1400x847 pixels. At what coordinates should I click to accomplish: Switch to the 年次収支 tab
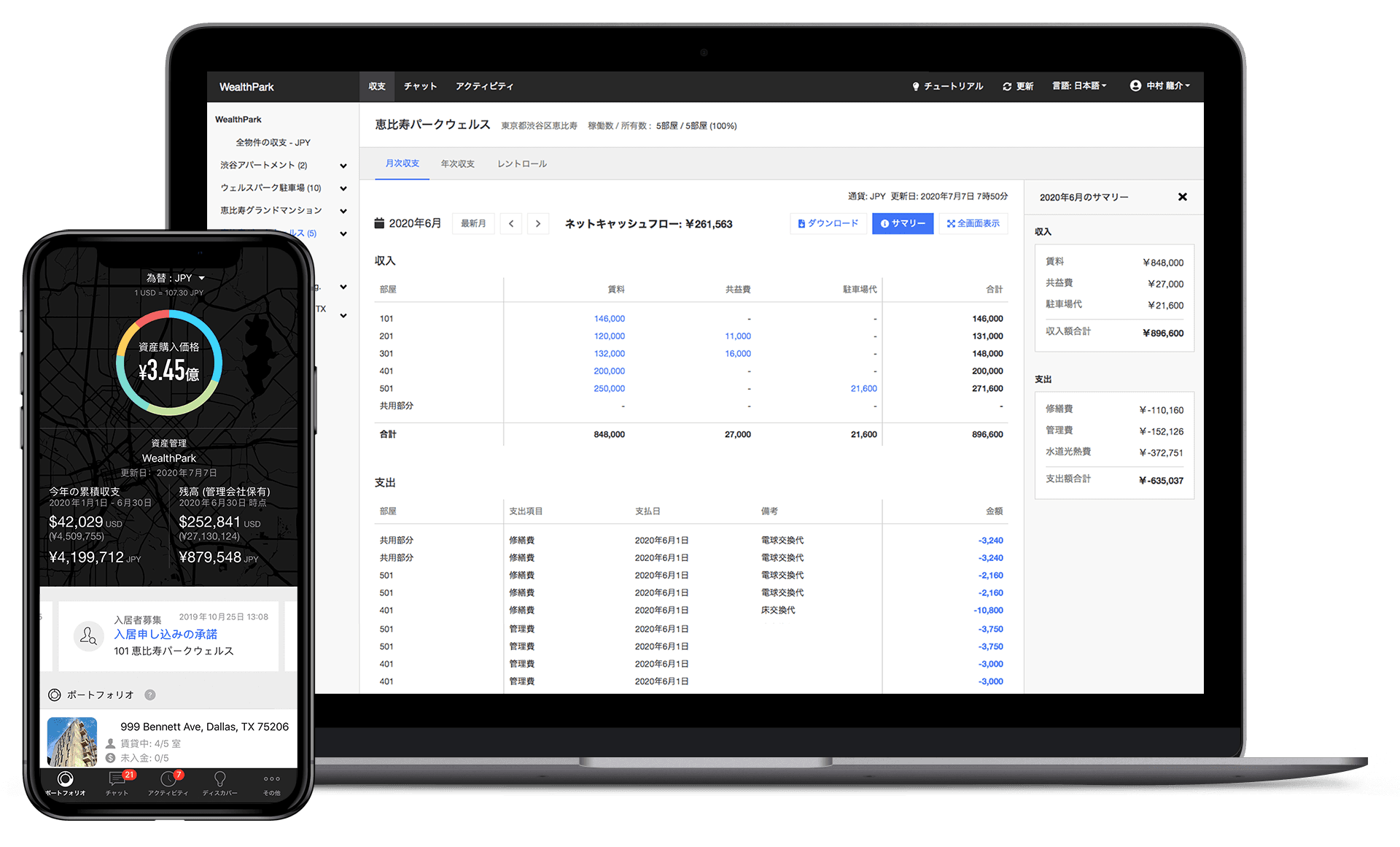[x=458, y=163]
